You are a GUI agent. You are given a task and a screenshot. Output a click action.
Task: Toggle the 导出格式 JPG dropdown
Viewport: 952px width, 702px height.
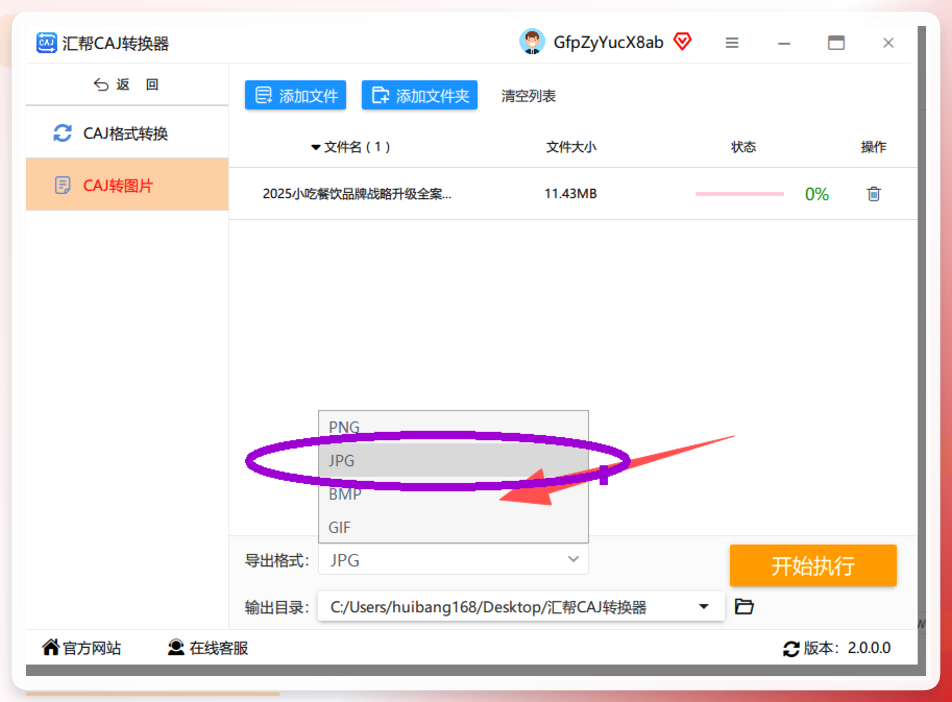453,560
